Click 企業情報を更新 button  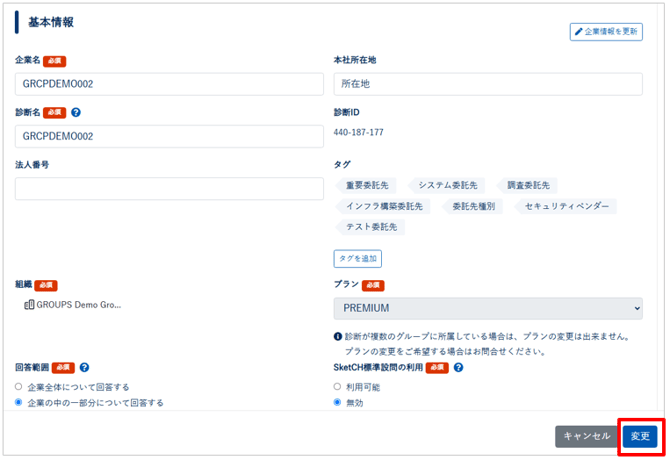(606, 32)
